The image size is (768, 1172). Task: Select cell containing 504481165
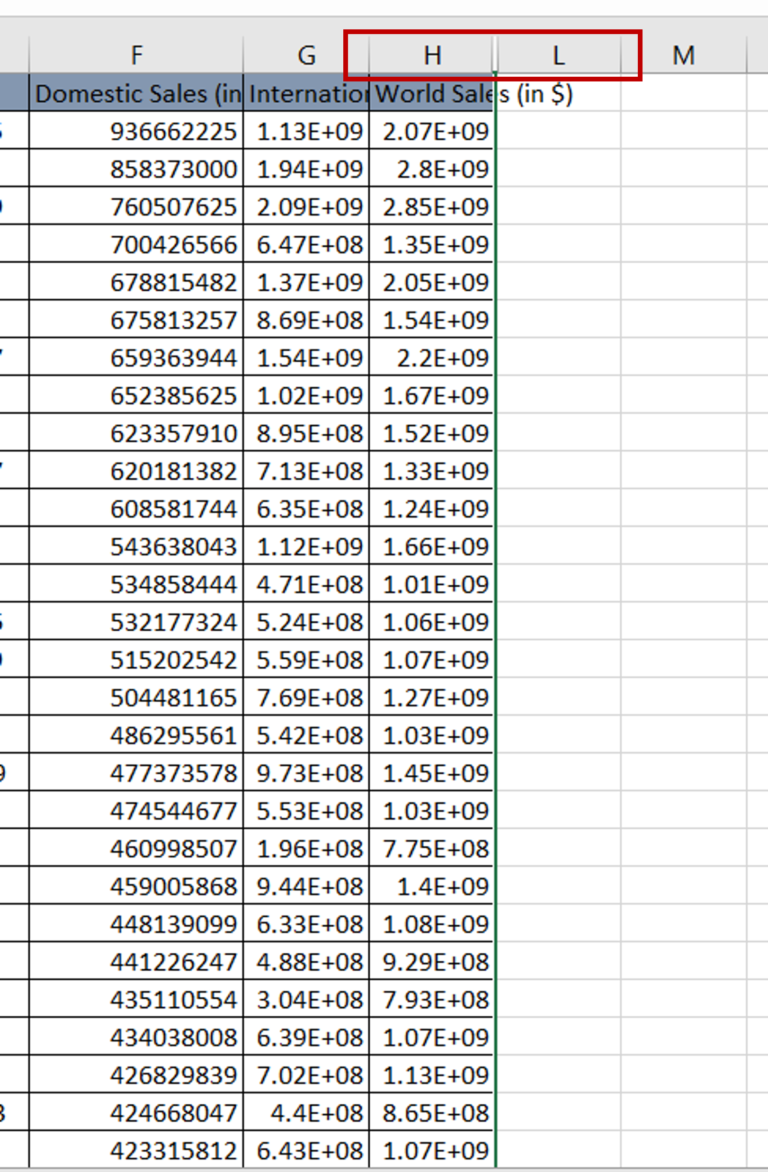click(x=136, y=697)
